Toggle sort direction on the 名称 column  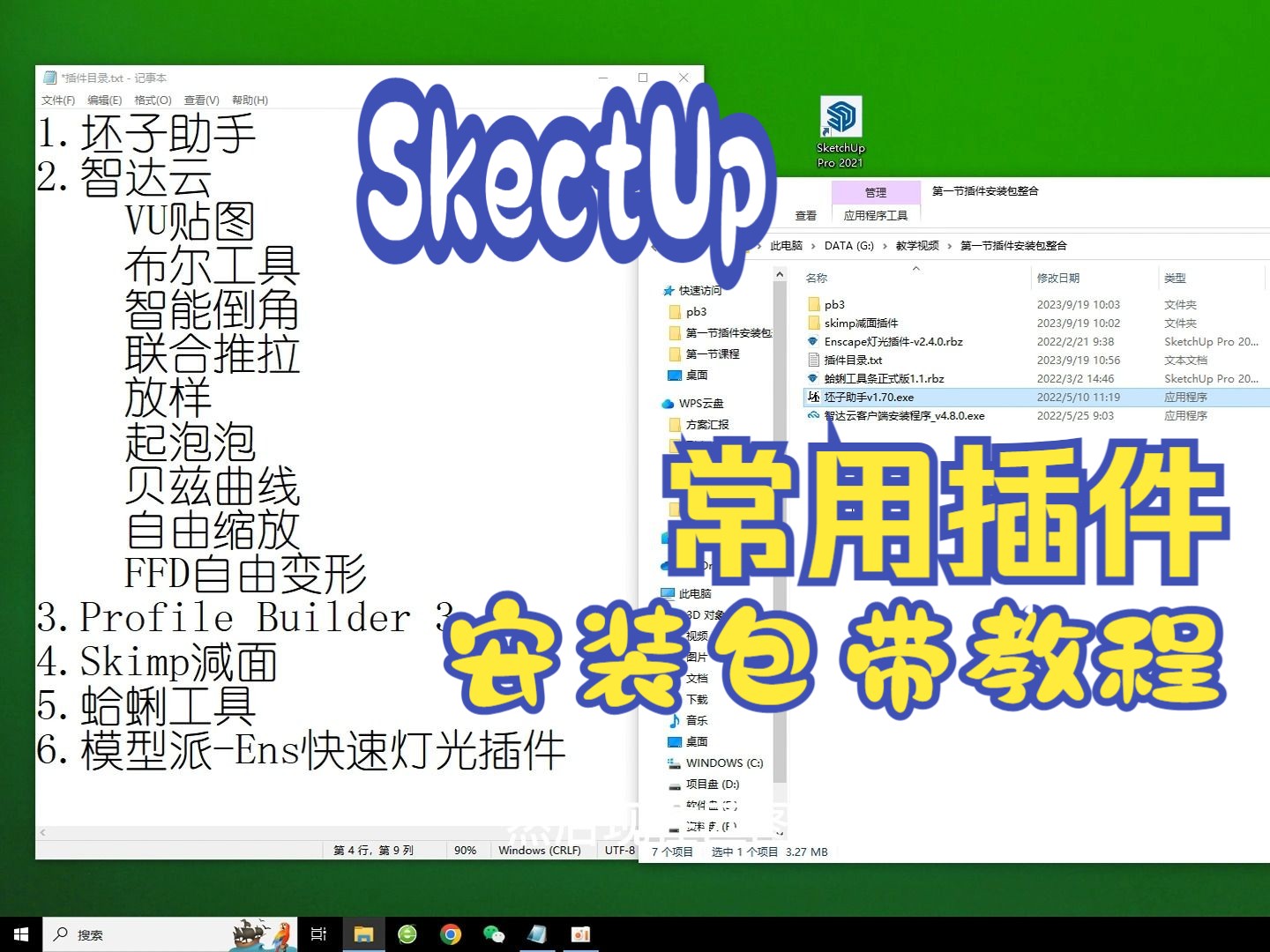click(x=816, y=277)
